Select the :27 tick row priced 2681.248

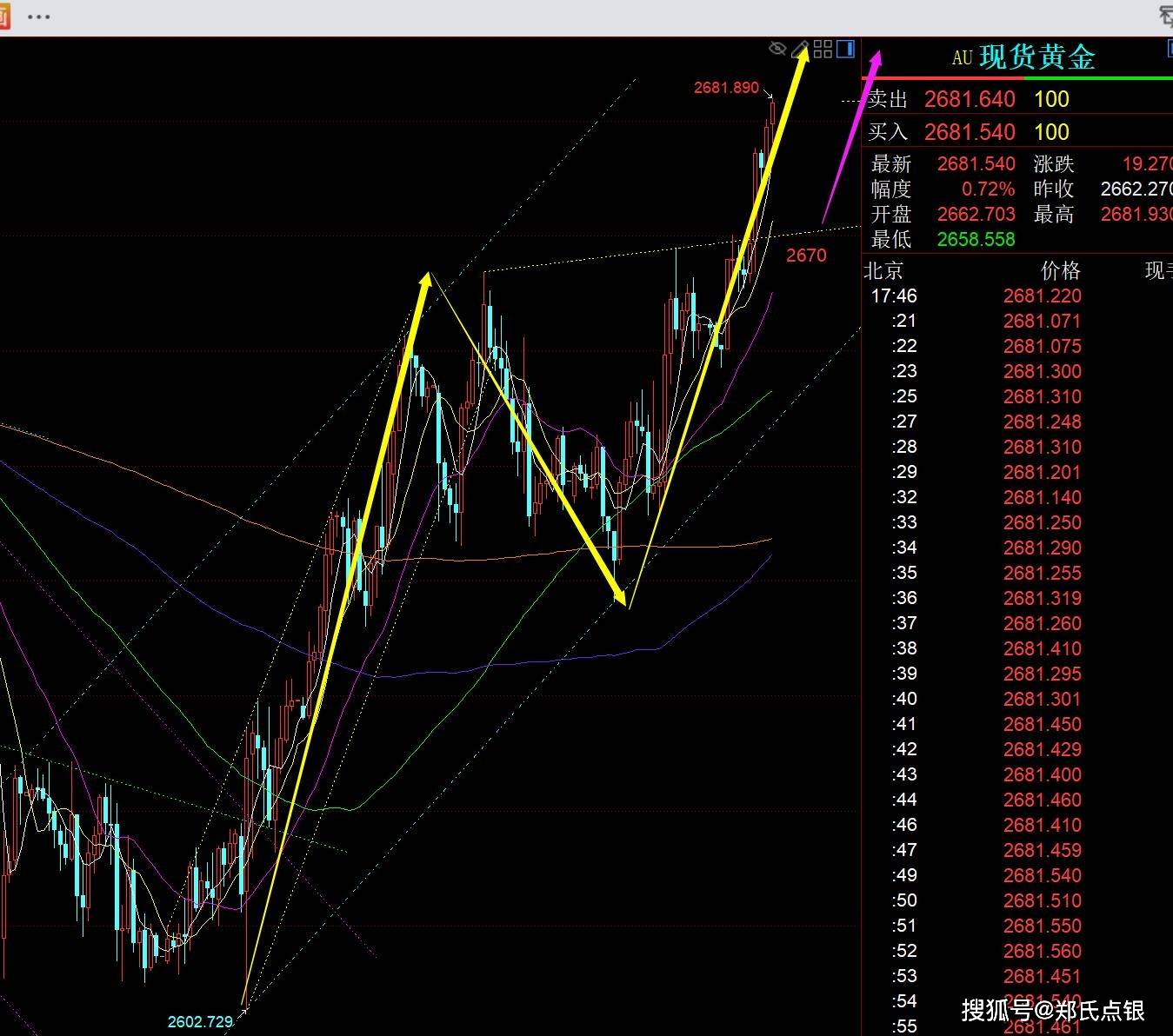pos(1017,422)
